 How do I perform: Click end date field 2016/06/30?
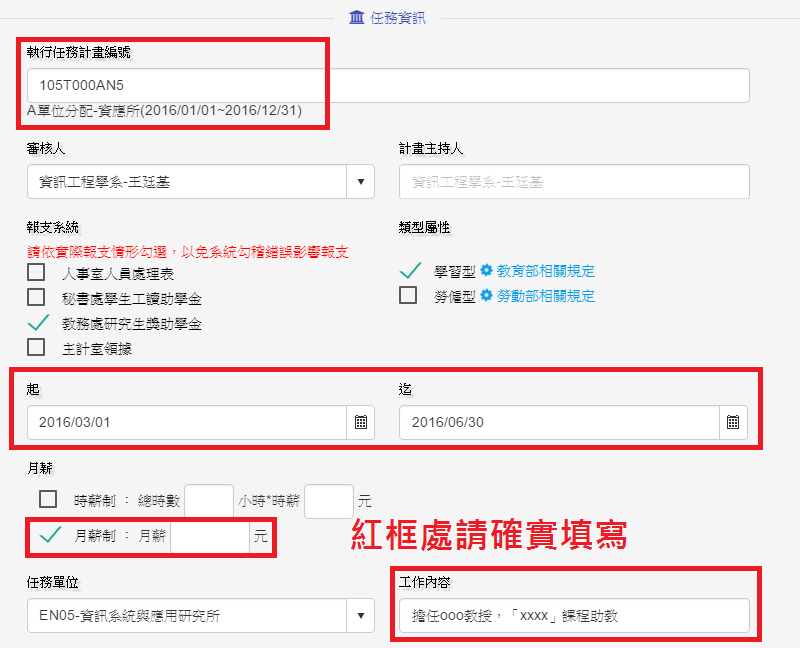click(559, 422)
